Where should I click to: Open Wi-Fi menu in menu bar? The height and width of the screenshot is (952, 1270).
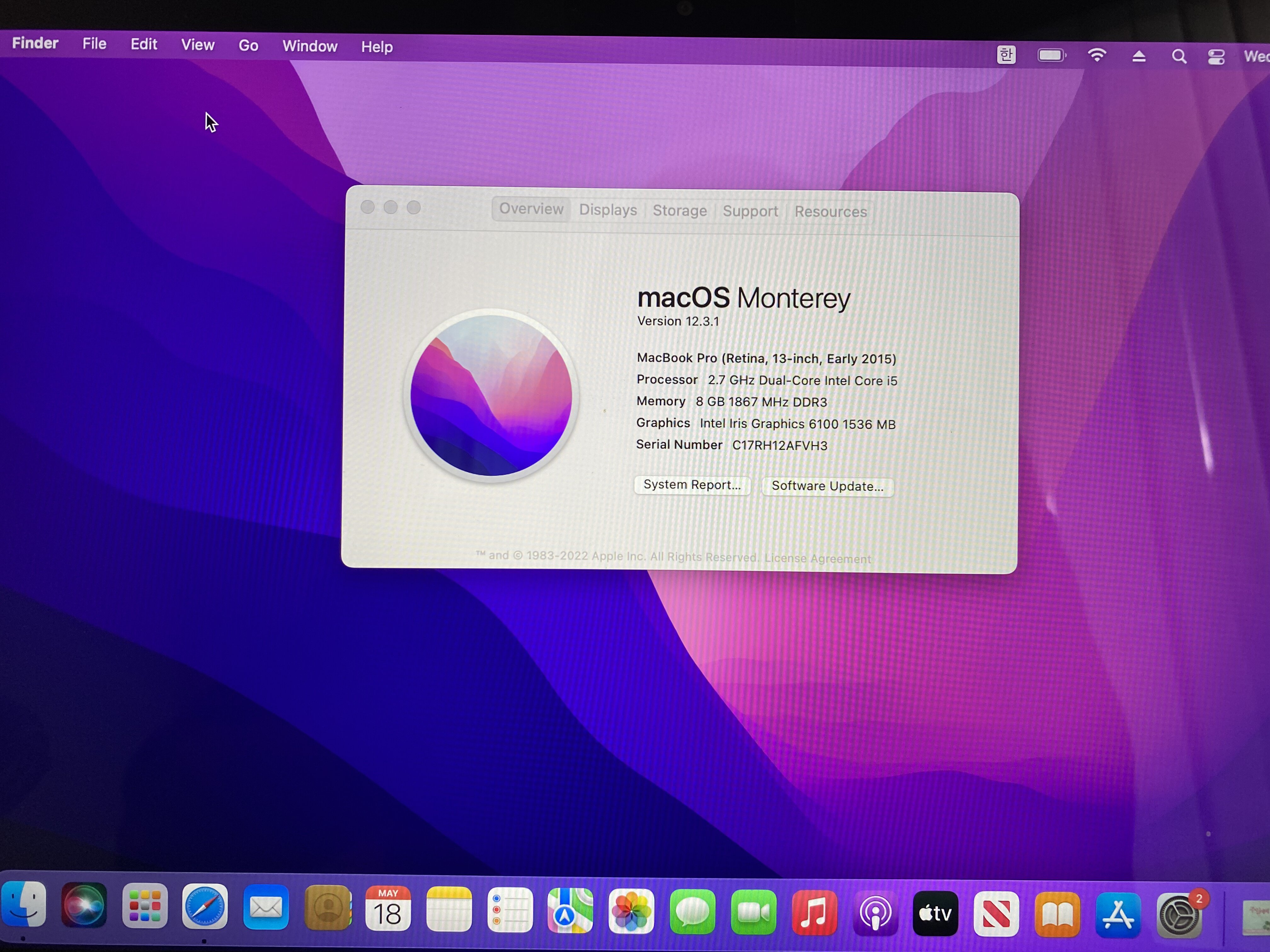pos(1097,55)
